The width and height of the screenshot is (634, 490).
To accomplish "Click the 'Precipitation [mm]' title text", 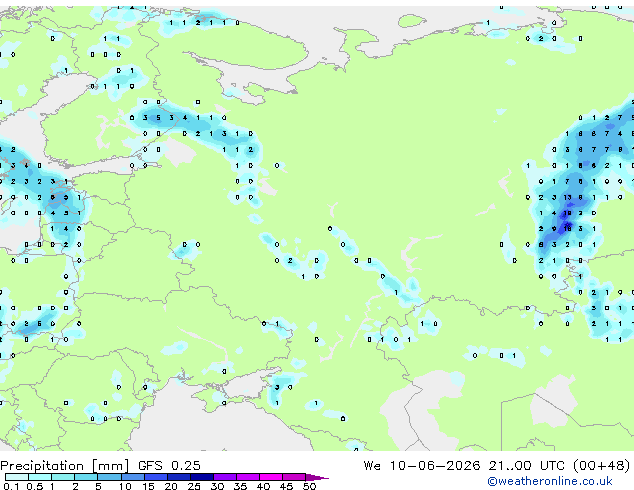I will click(x=65, y=466).
